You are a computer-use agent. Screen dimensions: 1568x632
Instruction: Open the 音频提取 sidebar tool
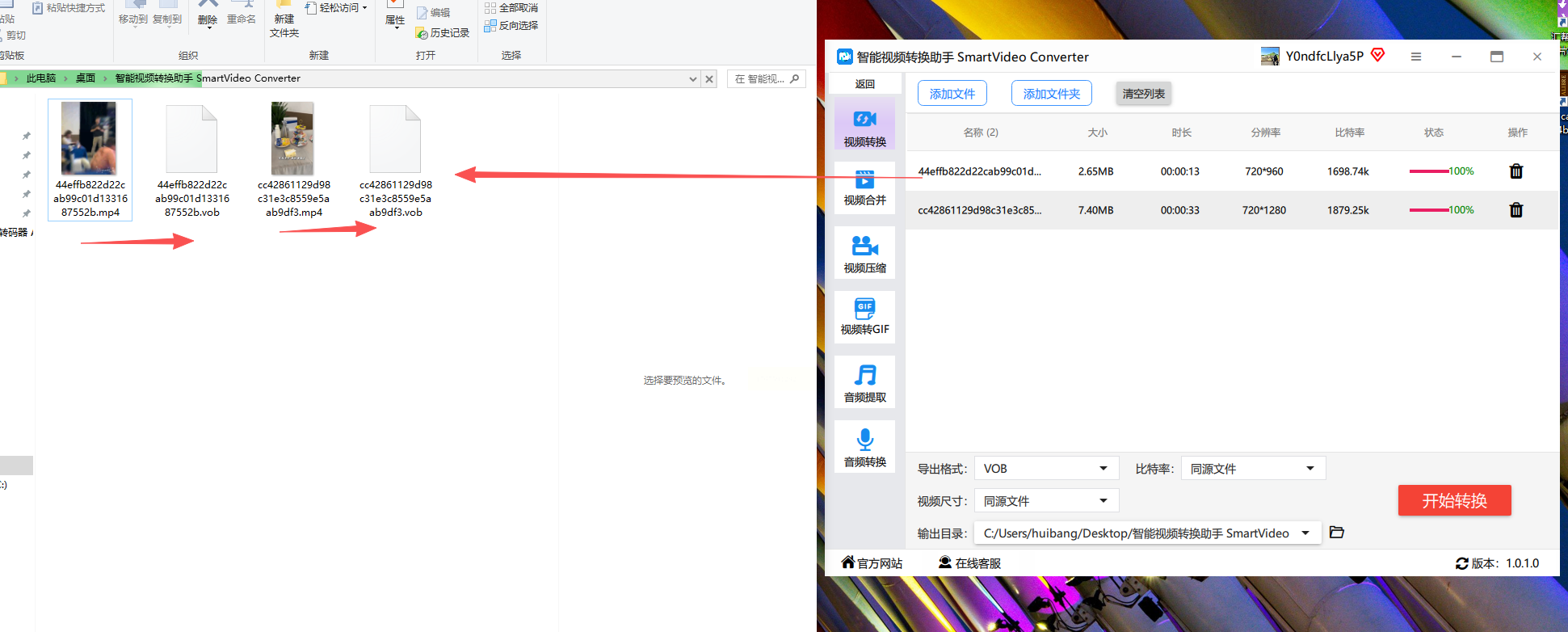[x=864, y=382]
